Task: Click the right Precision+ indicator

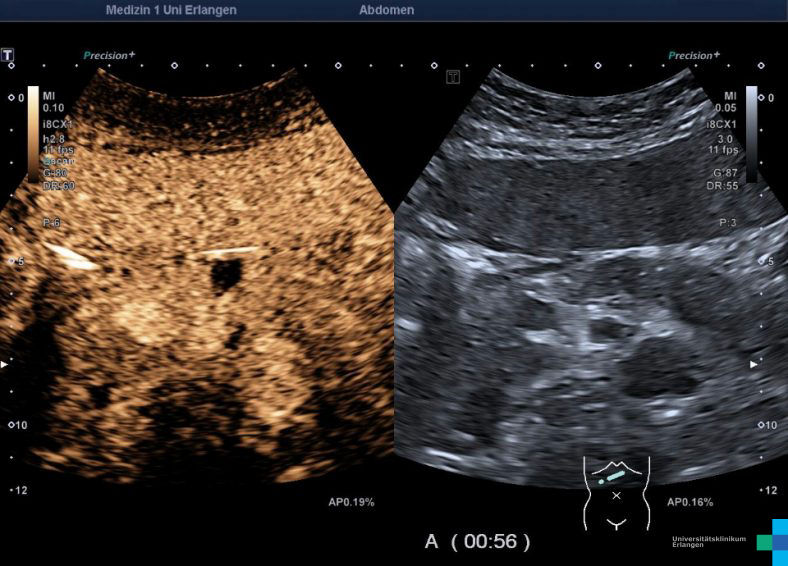Action: coord(693,56)
